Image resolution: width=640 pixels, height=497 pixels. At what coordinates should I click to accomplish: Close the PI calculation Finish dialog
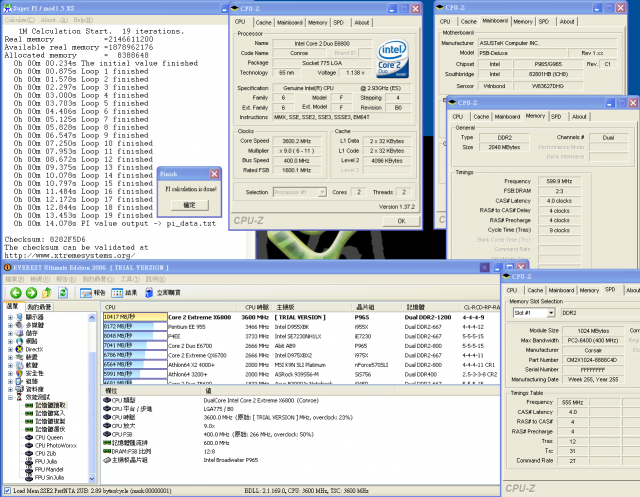[x=214, y=174]
